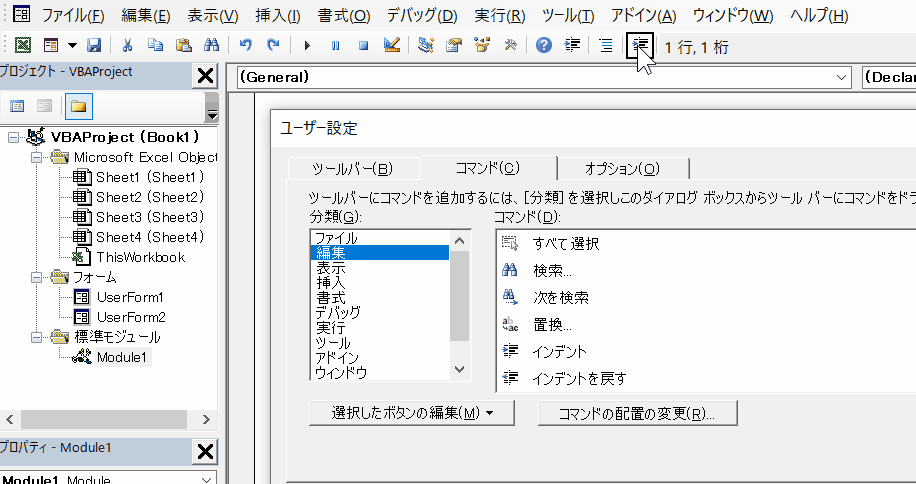Select UserForm2 in project tree

click(131, 317)
